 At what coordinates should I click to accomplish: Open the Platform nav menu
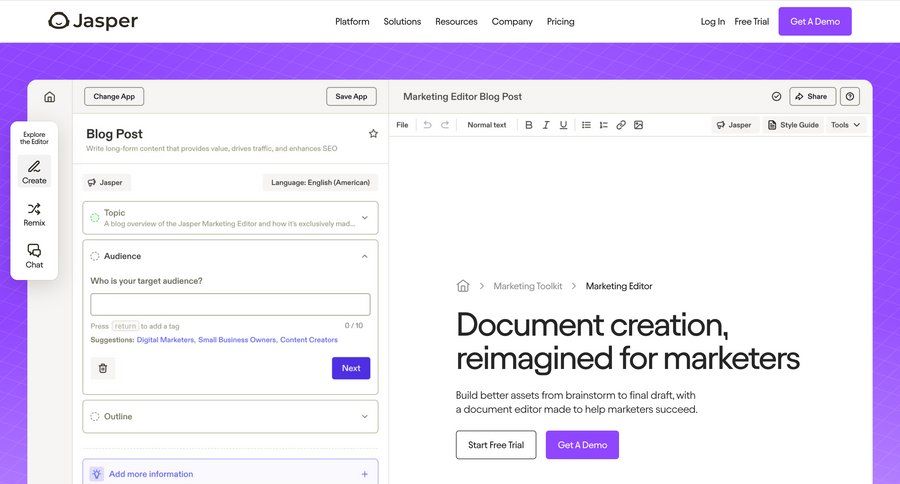click(352, 21)
